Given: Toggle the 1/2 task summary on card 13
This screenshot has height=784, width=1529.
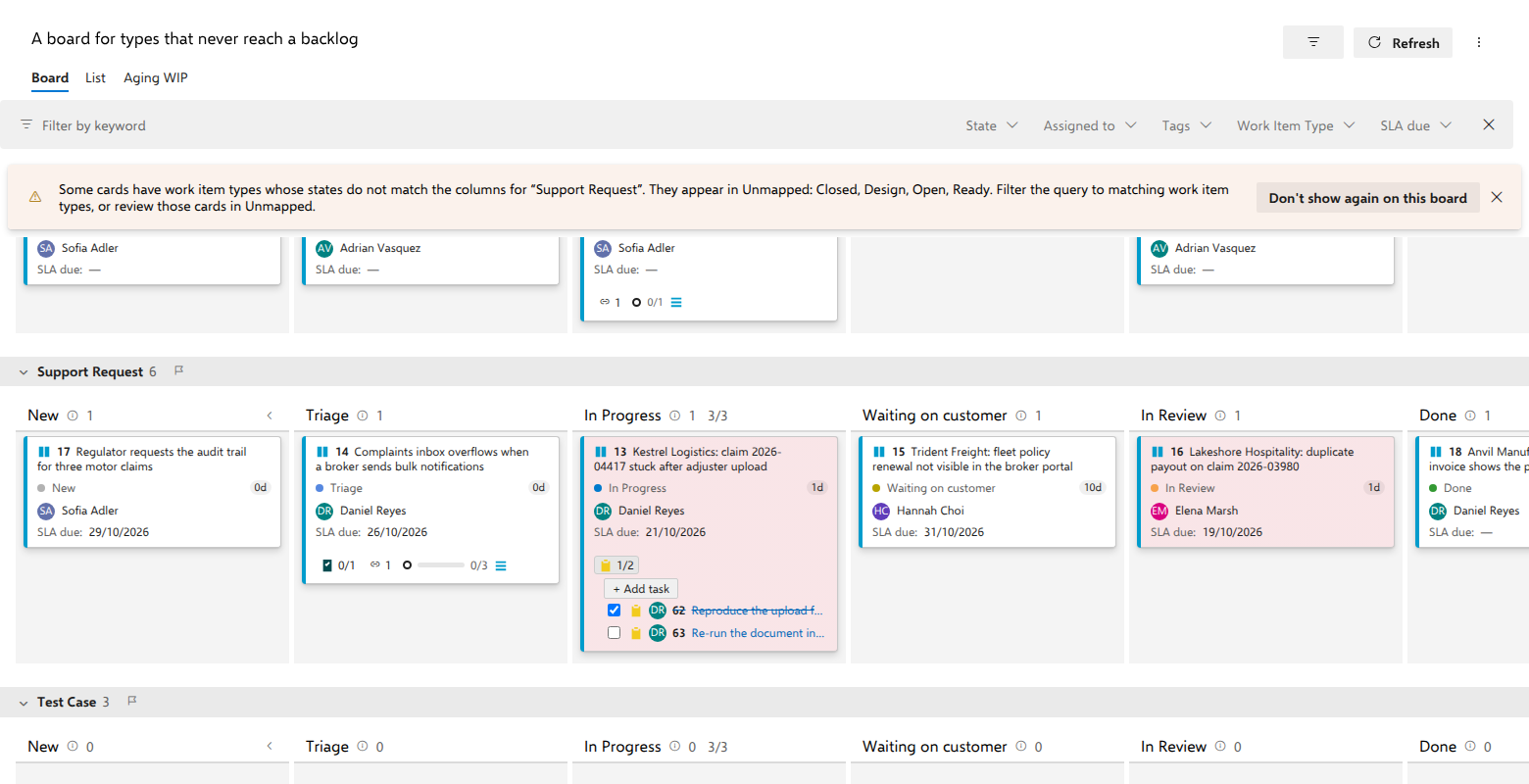Looking at the screenshot, I should [x=617, y=565].
